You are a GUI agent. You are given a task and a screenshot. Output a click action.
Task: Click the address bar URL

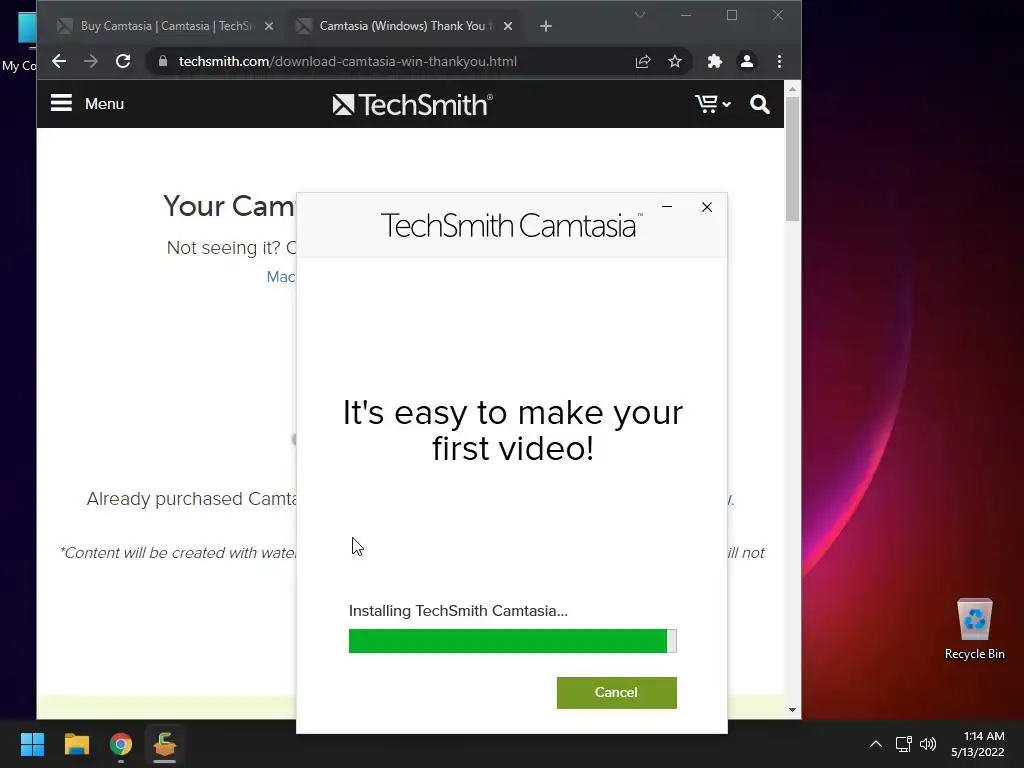(x=347, y=61)
